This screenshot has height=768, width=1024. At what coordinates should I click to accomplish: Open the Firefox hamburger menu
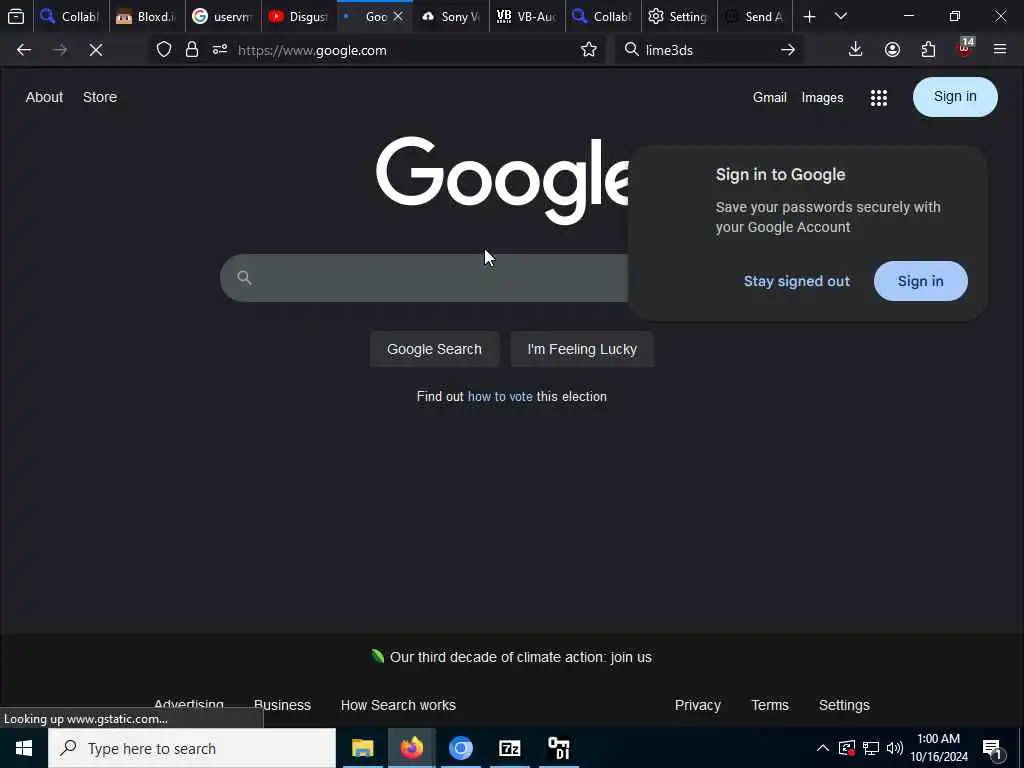1000,49
